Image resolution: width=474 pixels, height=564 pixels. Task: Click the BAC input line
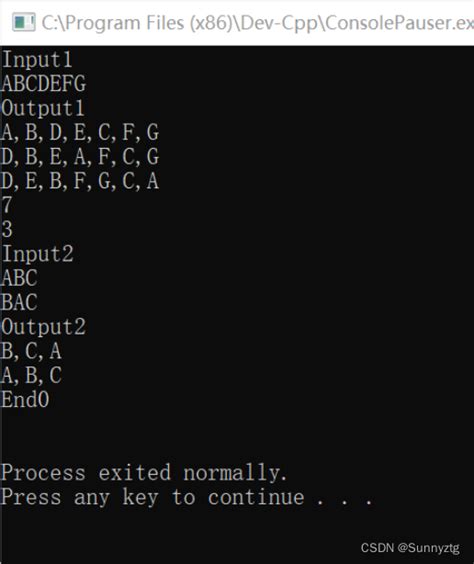[19, 302]
